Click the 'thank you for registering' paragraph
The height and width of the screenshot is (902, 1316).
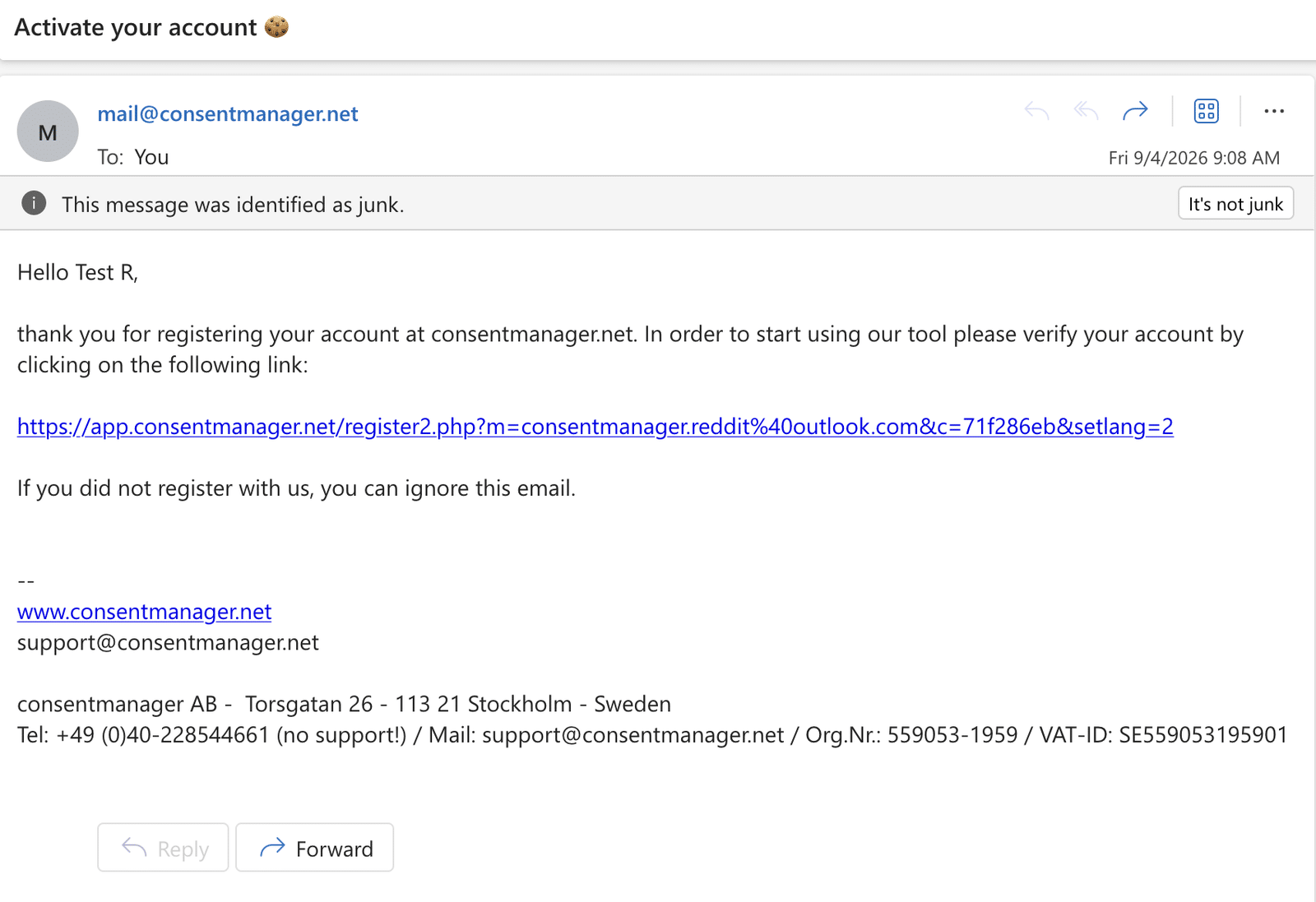point(630,349)
